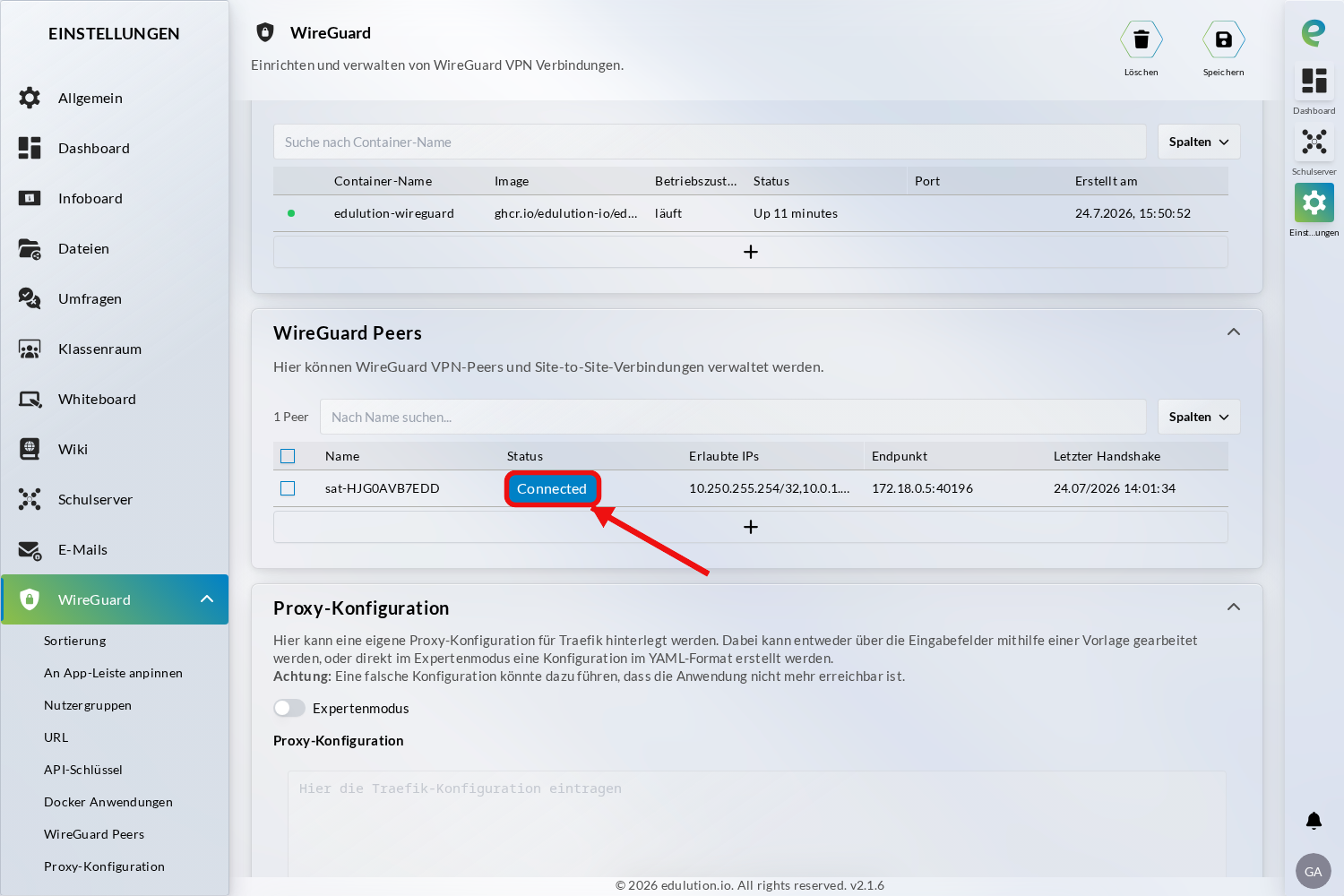
Task: Click the Up 11 minutes status cell
Action: [796, 213]
